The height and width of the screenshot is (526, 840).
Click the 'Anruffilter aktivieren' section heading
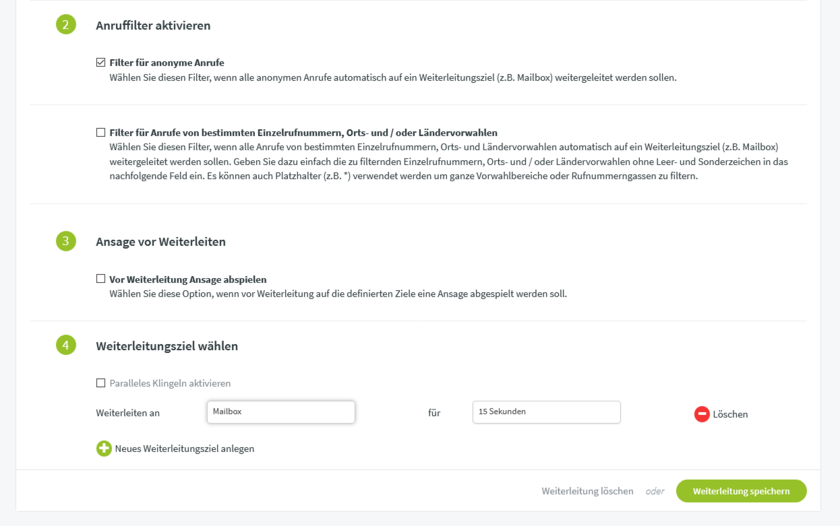[153, 26]
